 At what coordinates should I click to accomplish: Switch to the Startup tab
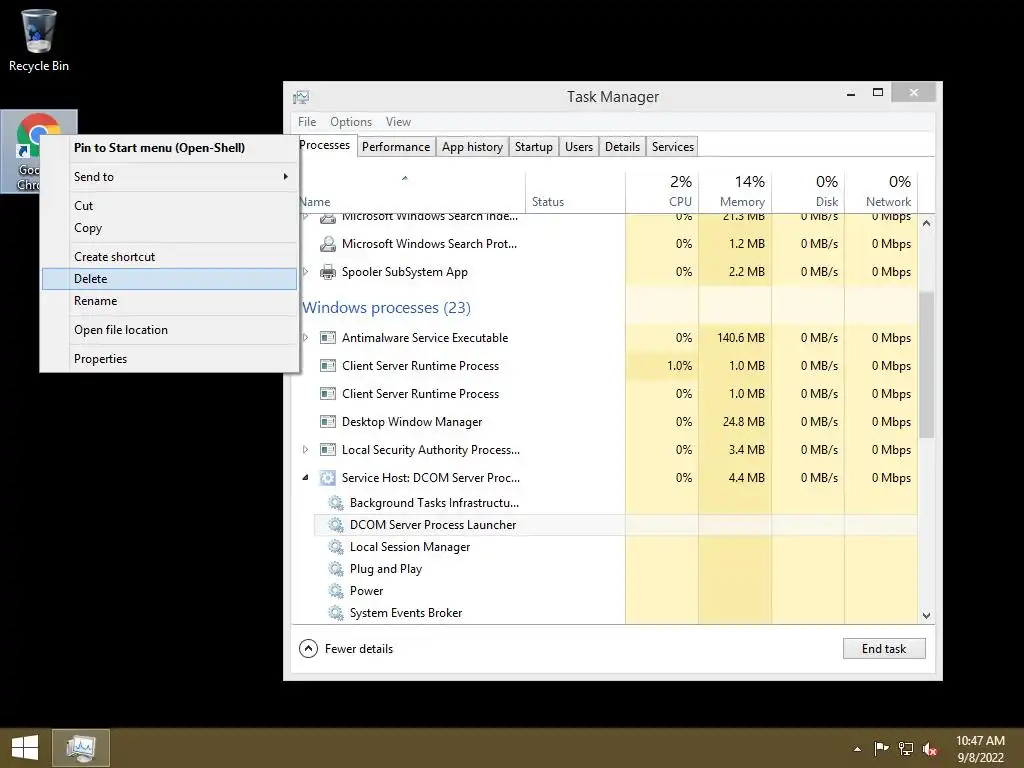point(534,147)
